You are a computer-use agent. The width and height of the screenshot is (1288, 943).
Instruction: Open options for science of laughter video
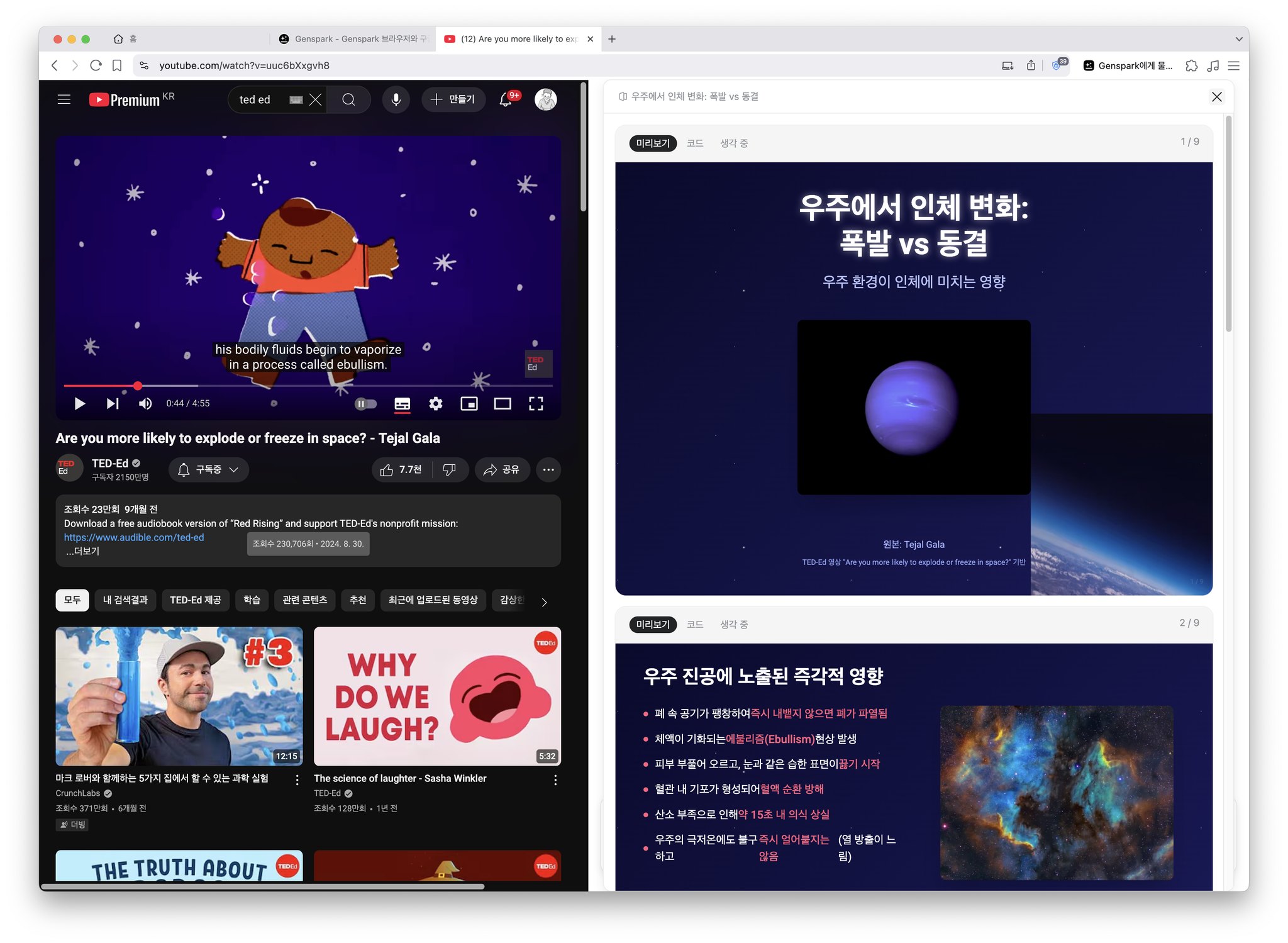pos(555,780)
